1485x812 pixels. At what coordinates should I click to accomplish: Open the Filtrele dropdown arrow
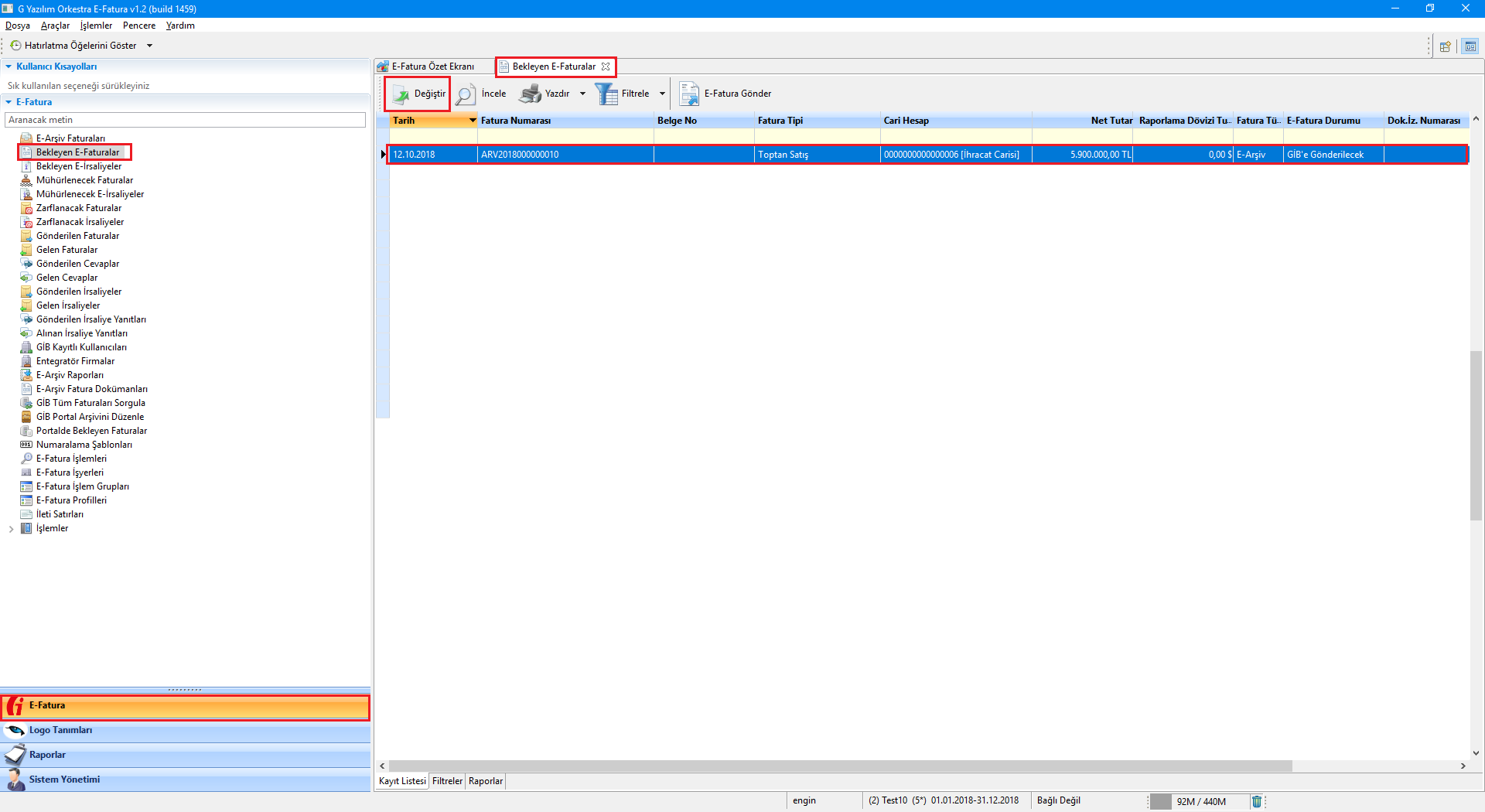point(662,94)
